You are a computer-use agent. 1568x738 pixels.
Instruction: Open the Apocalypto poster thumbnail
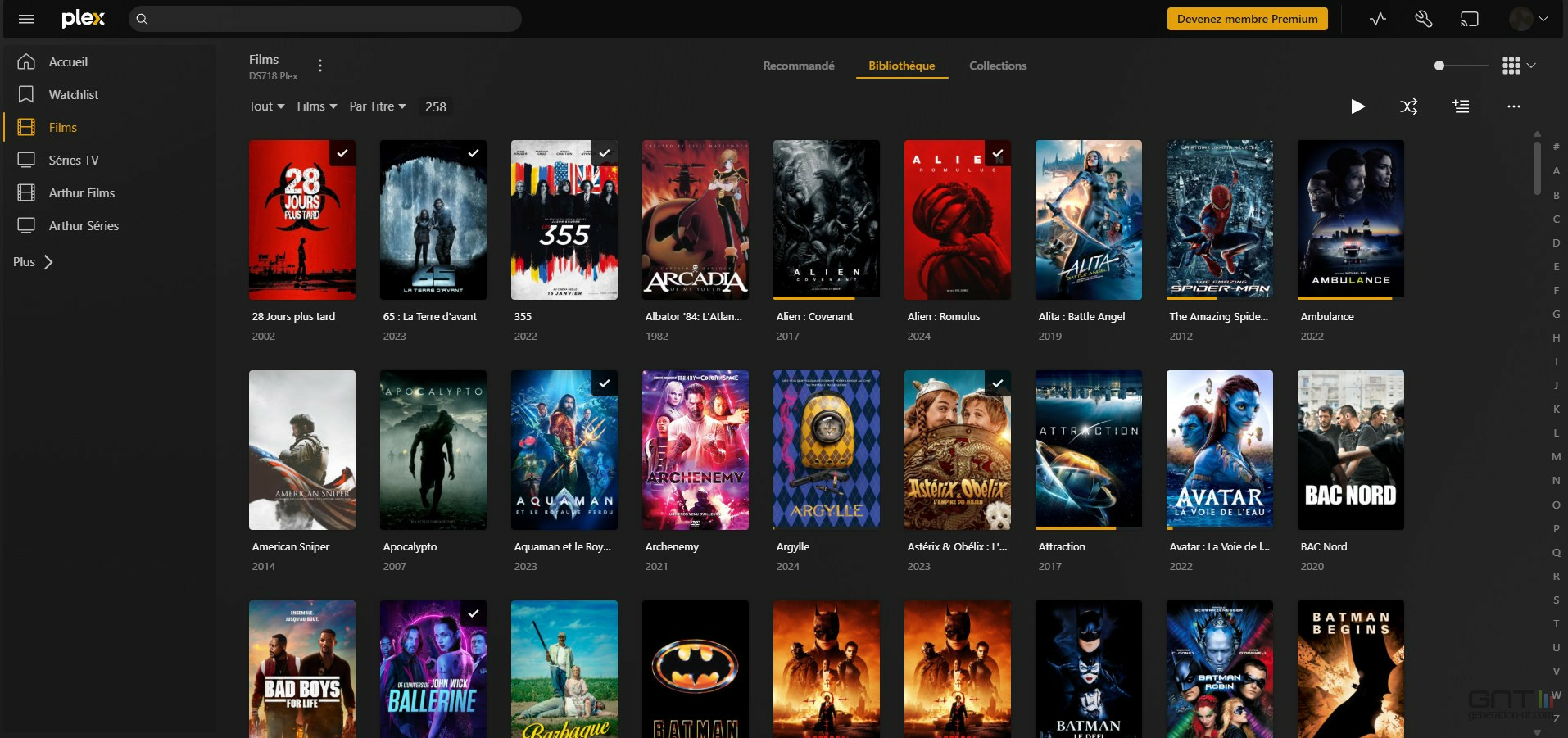coord(433,450)
